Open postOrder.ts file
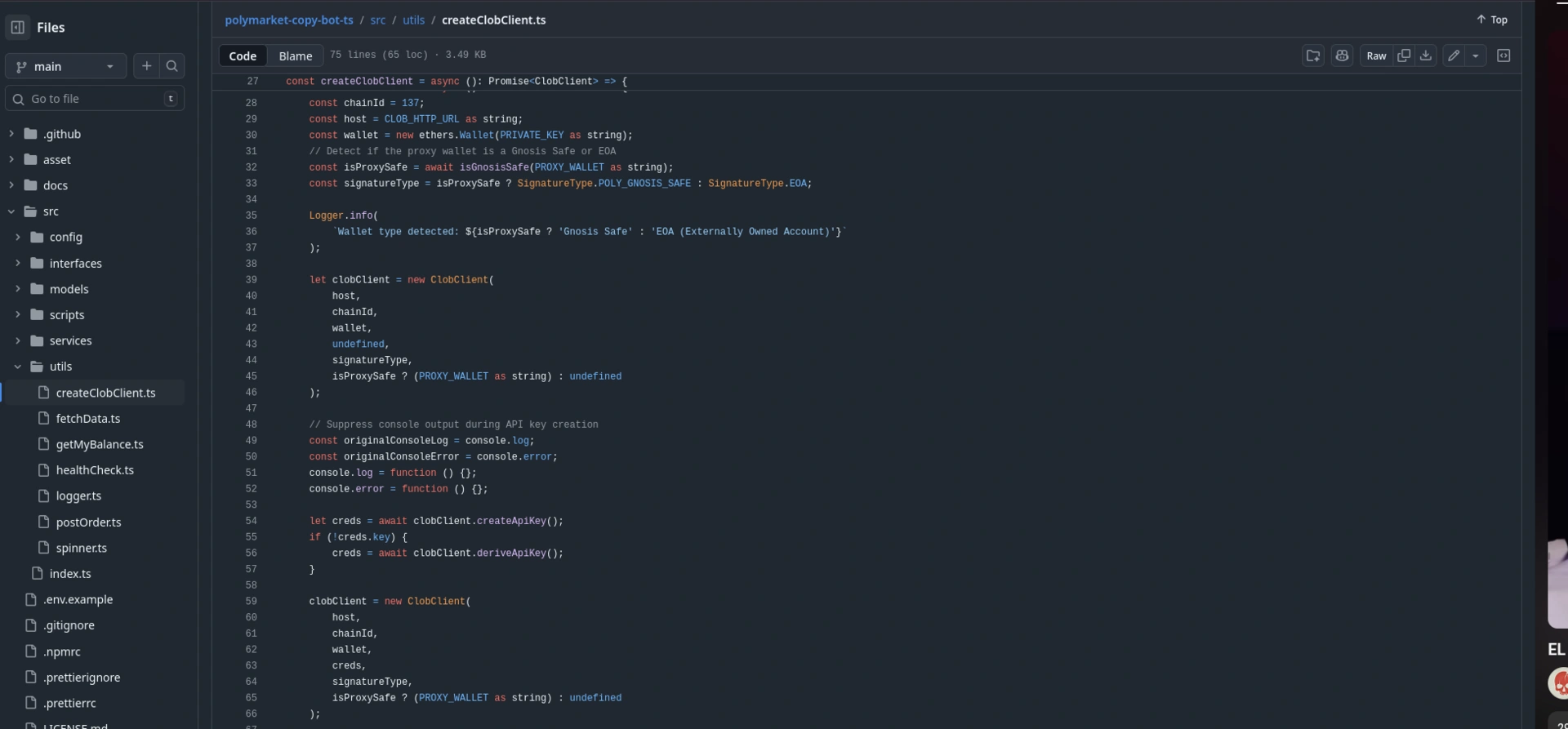The height and width of the screenshot is (729, 1568). 88,522
